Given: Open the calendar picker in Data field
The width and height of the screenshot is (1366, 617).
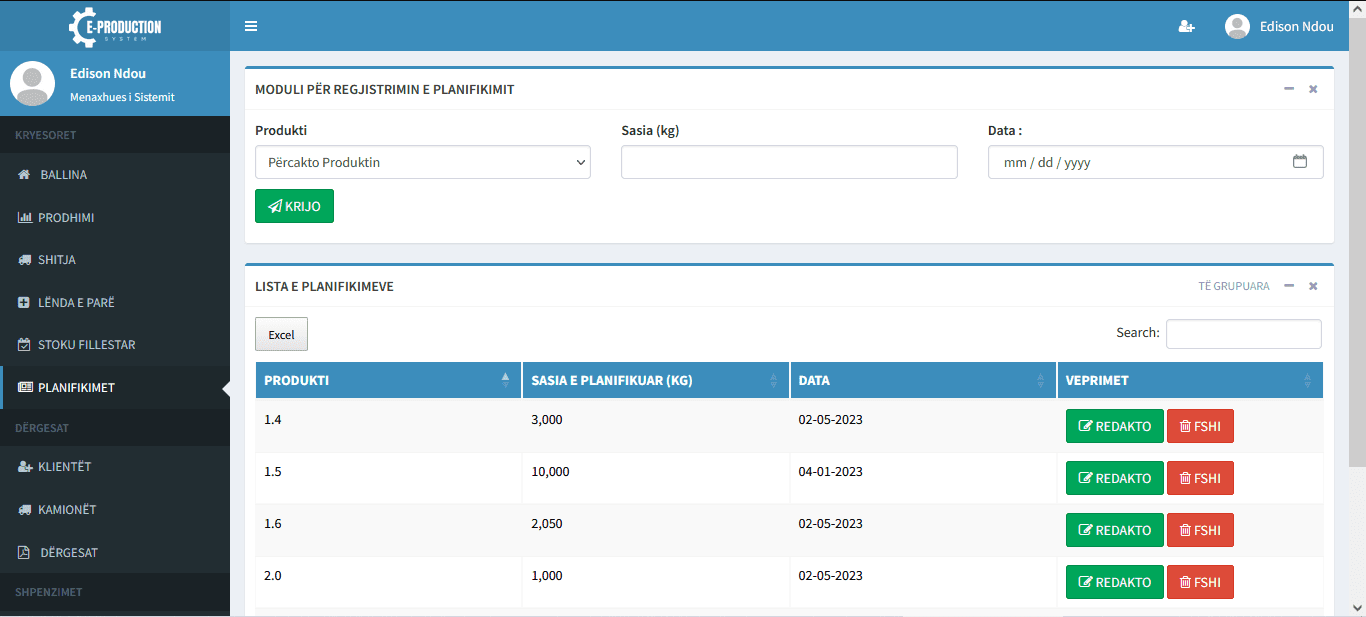Looking at the screenshot, I should 1299,162.
